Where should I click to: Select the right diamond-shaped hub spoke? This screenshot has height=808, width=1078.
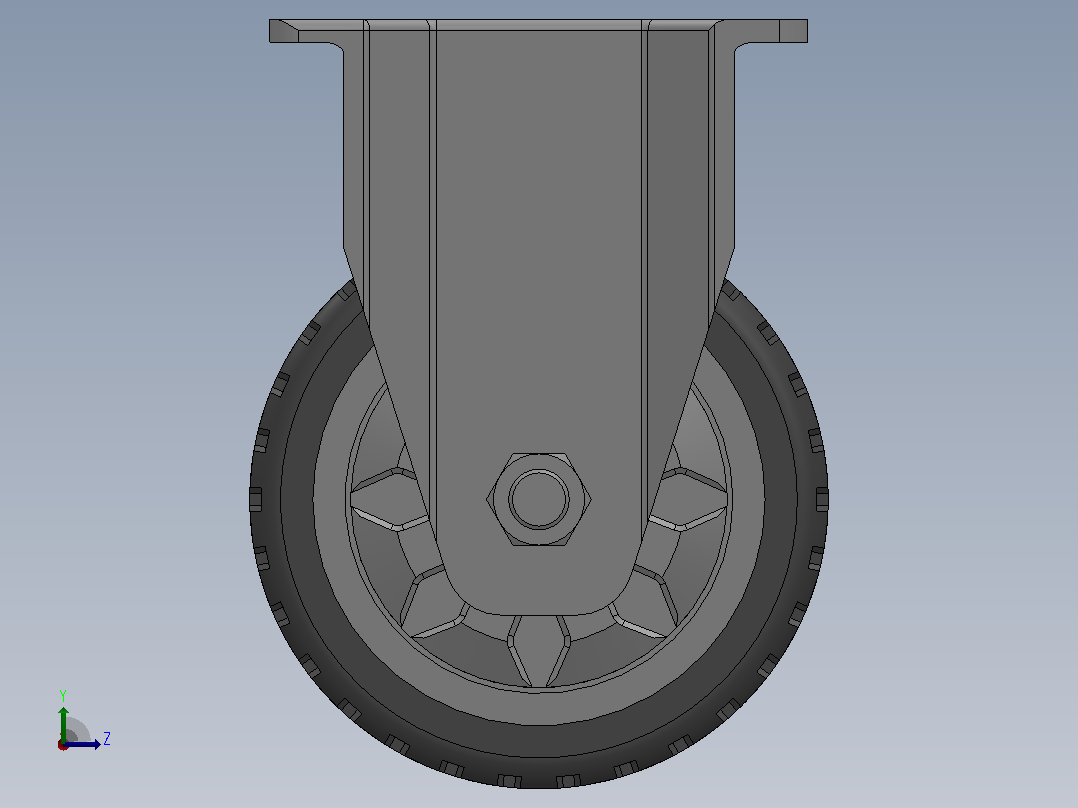tap(689, 499)
